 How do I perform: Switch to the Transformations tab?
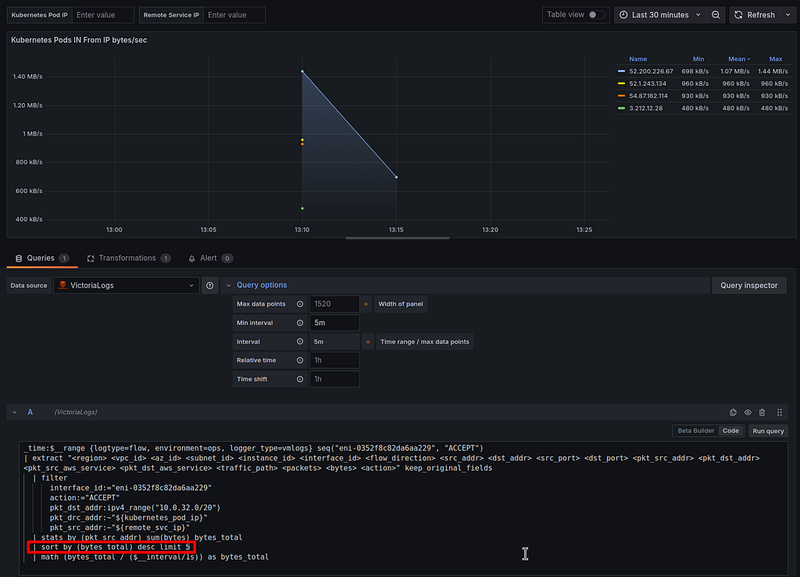128,258
